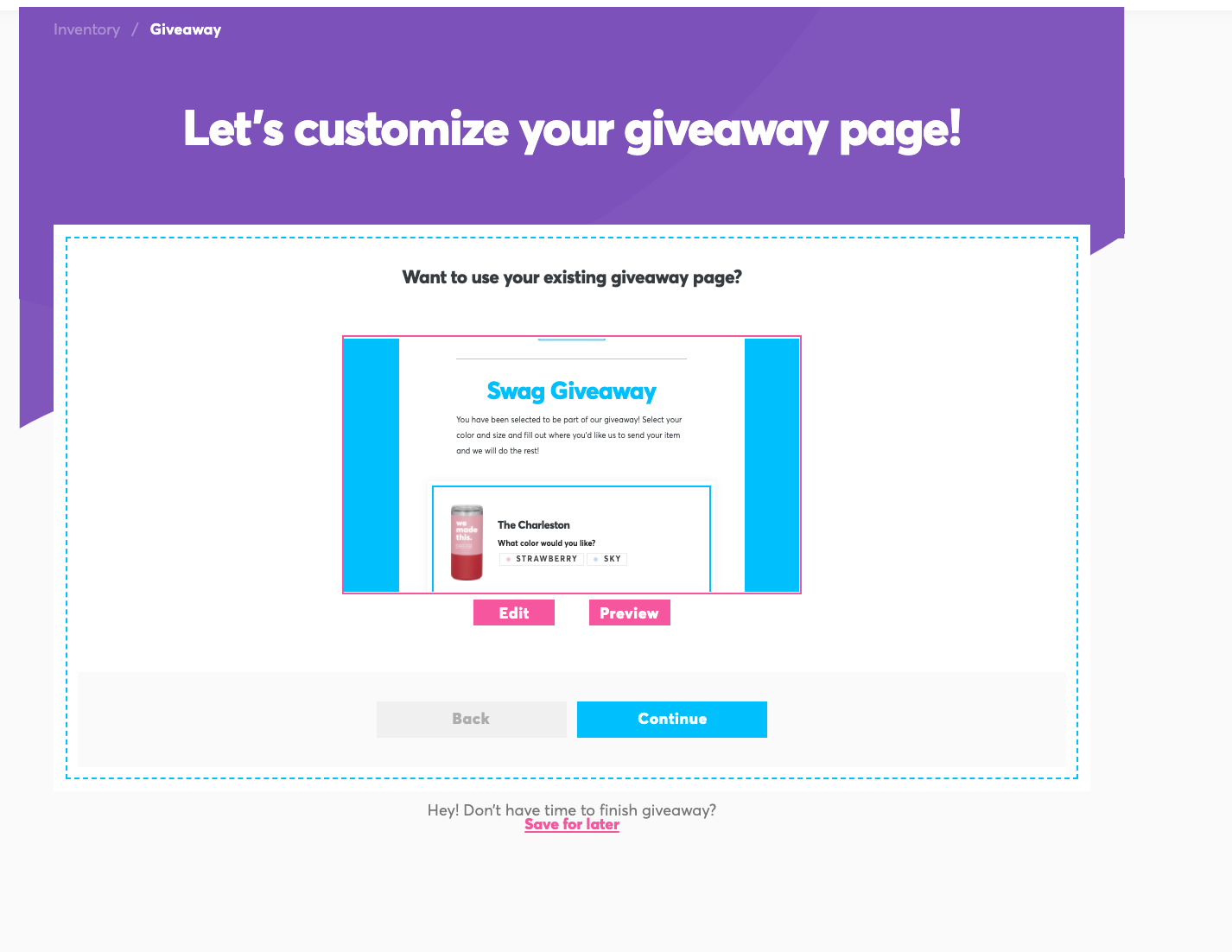
Task: Go Back to the previous step
Action: coord(471,719)
